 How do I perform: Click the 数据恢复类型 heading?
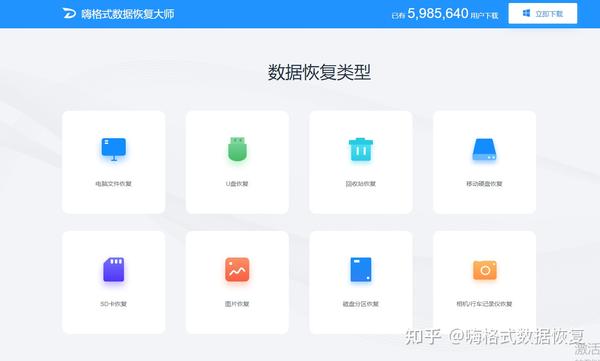(319, 72)
